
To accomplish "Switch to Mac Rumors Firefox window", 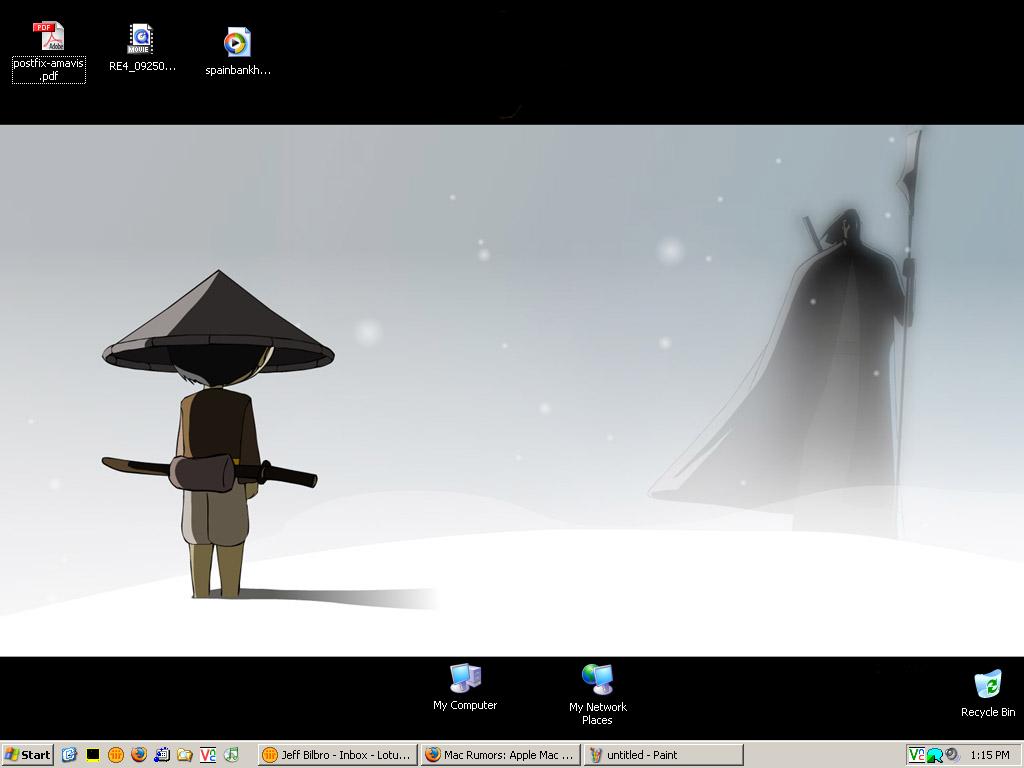I will click(x=500, y=755).
